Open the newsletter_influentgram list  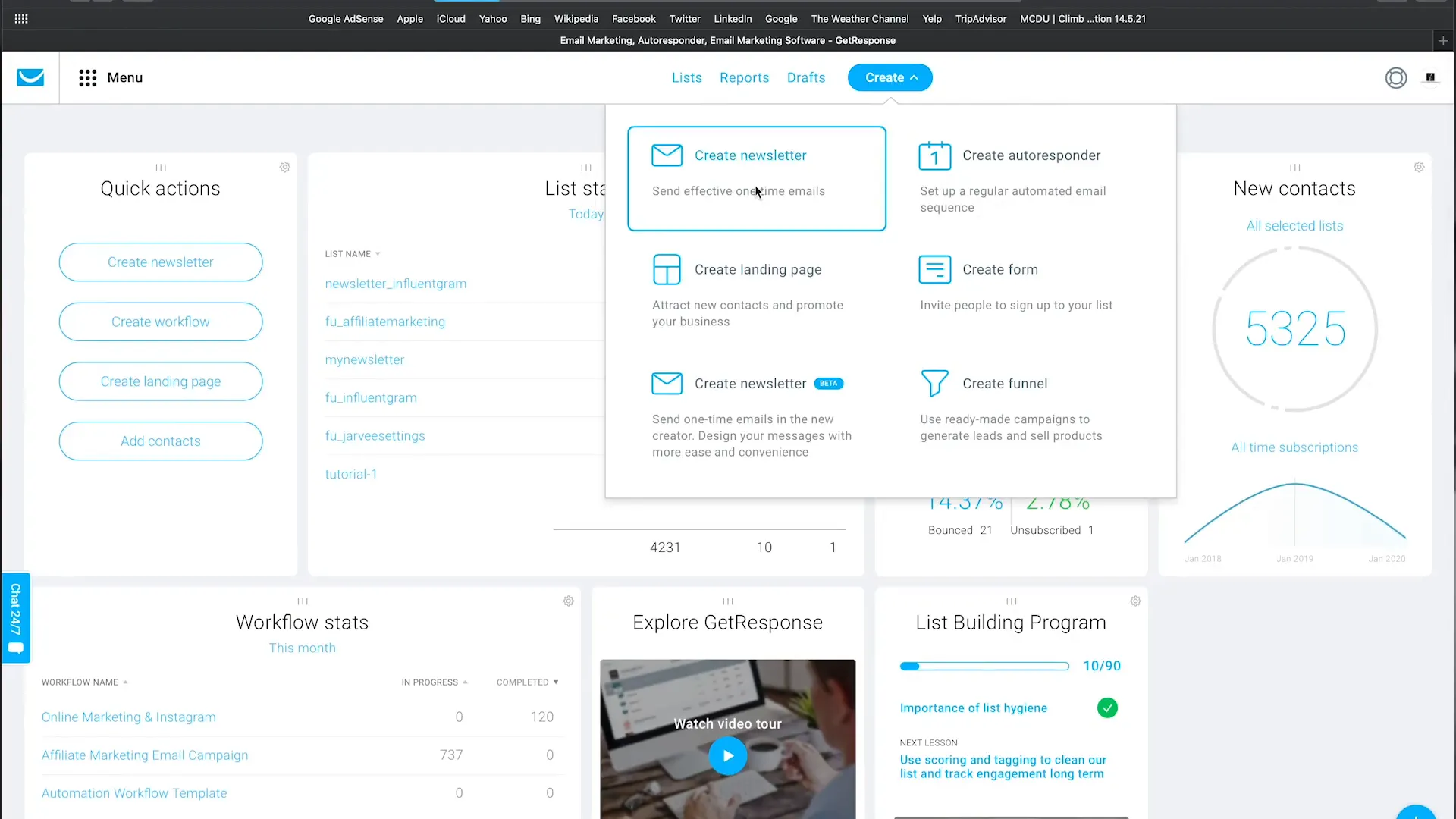coord(396,284)
